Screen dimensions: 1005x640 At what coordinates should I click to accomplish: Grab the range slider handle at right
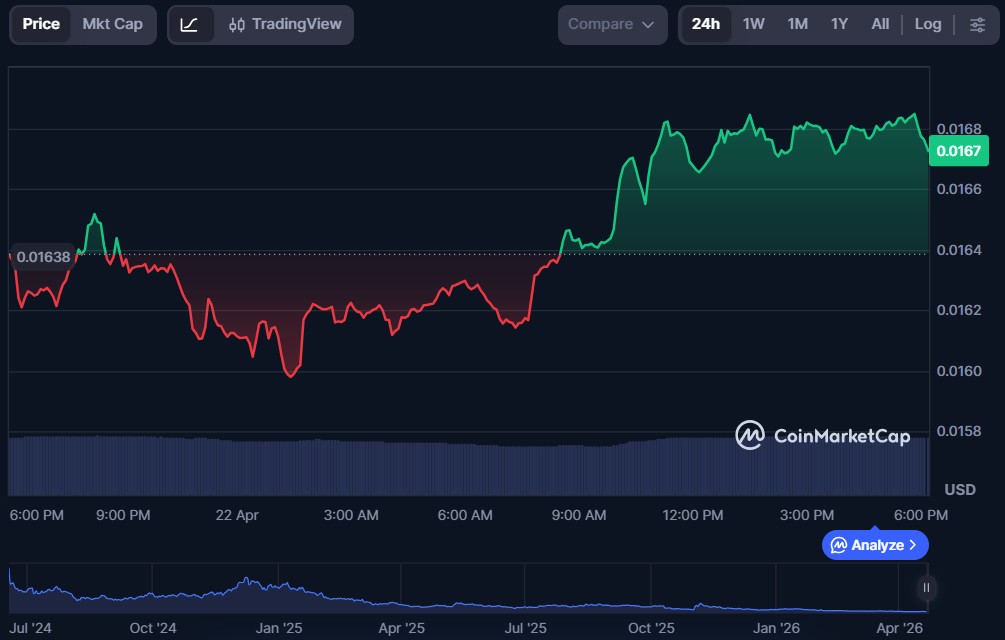927,588
